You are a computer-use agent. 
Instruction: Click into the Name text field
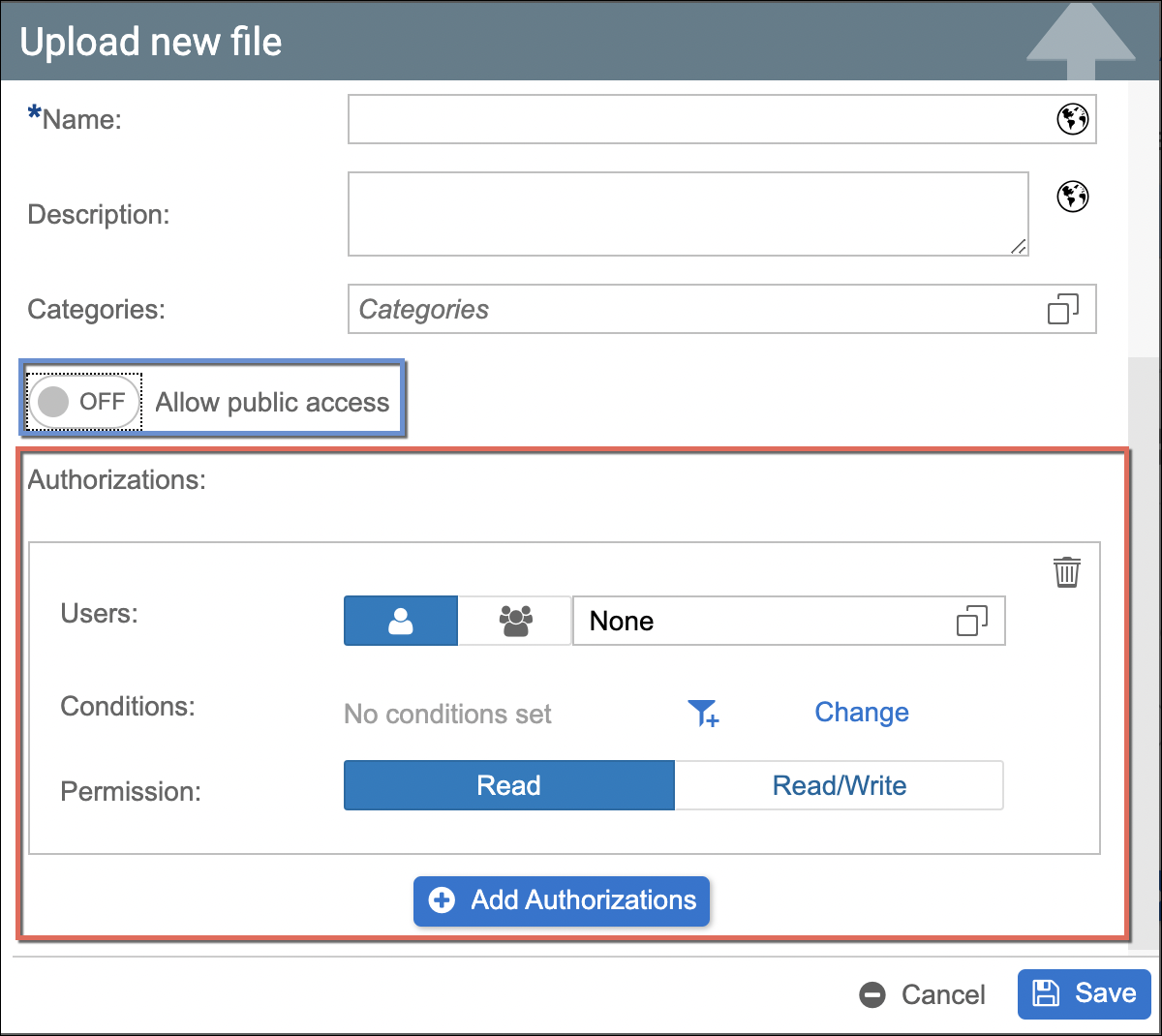[697, 119]
